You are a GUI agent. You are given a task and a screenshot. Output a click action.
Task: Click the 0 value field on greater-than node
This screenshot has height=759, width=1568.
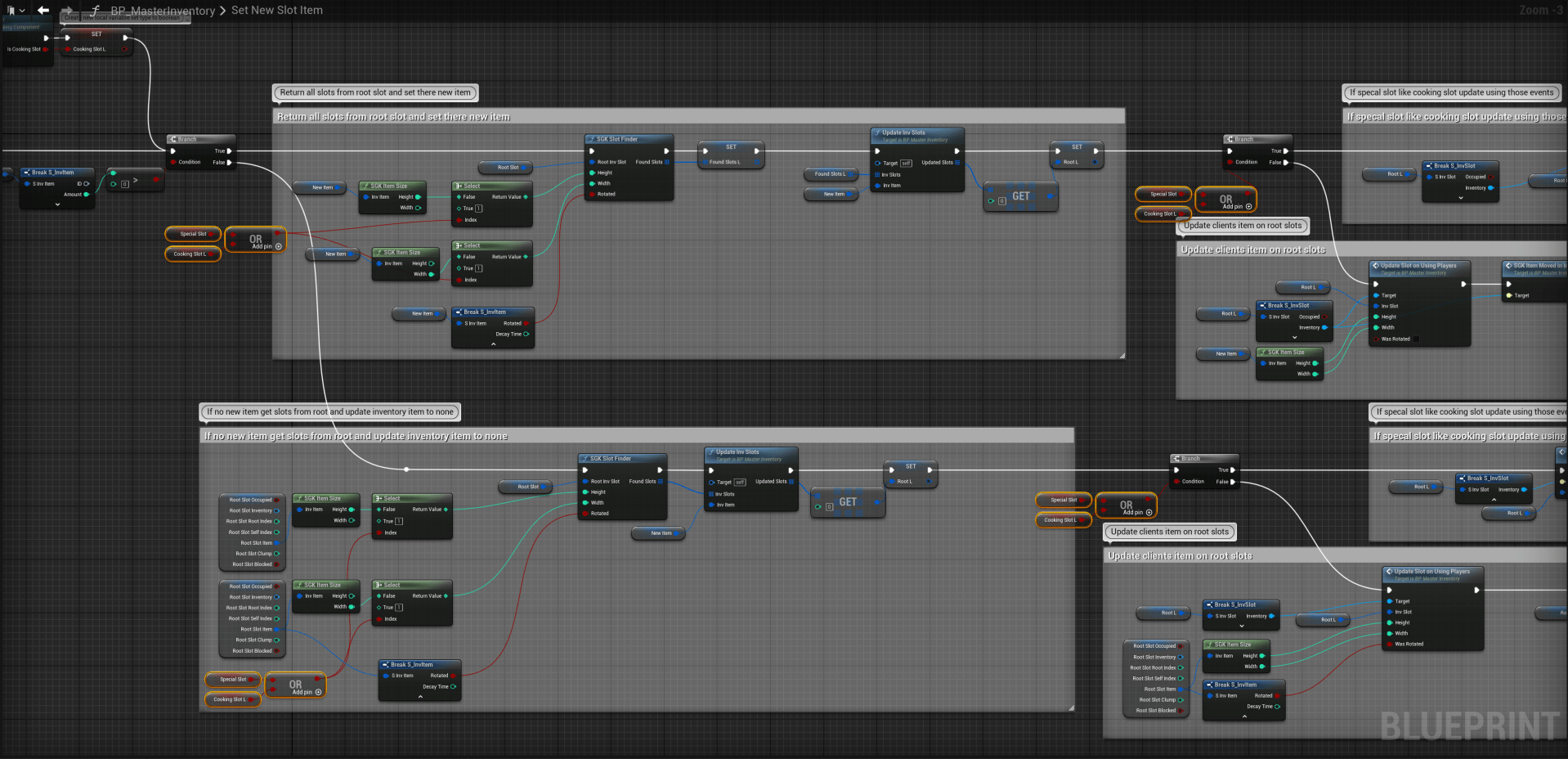[125, 184]
